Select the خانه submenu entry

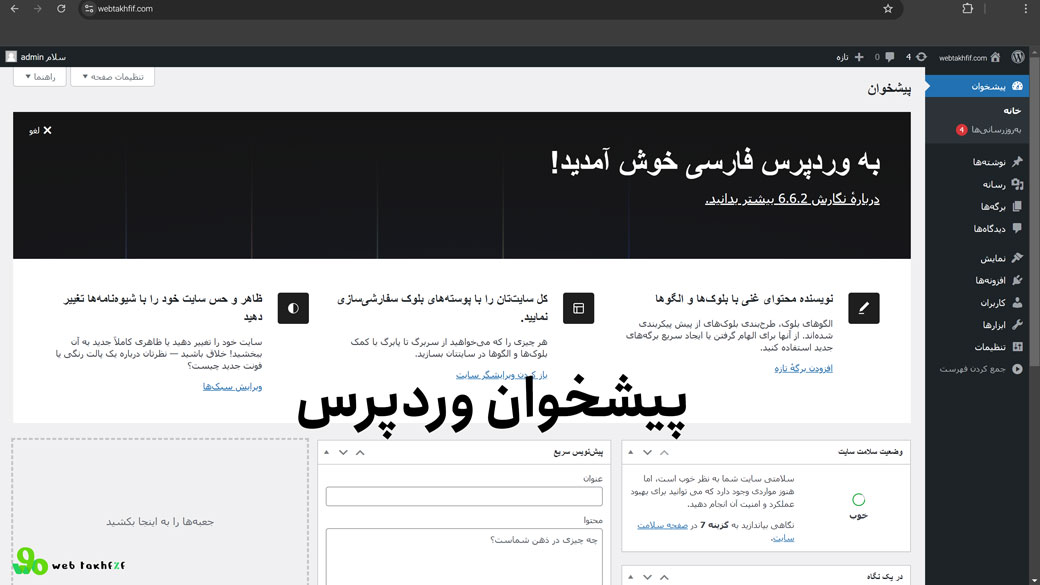pyautogui.click(x=1011, y=111)
